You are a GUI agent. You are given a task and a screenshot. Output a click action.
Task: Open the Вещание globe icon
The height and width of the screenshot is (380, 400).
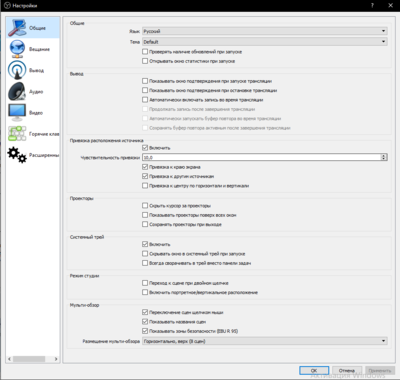(17, 49)
